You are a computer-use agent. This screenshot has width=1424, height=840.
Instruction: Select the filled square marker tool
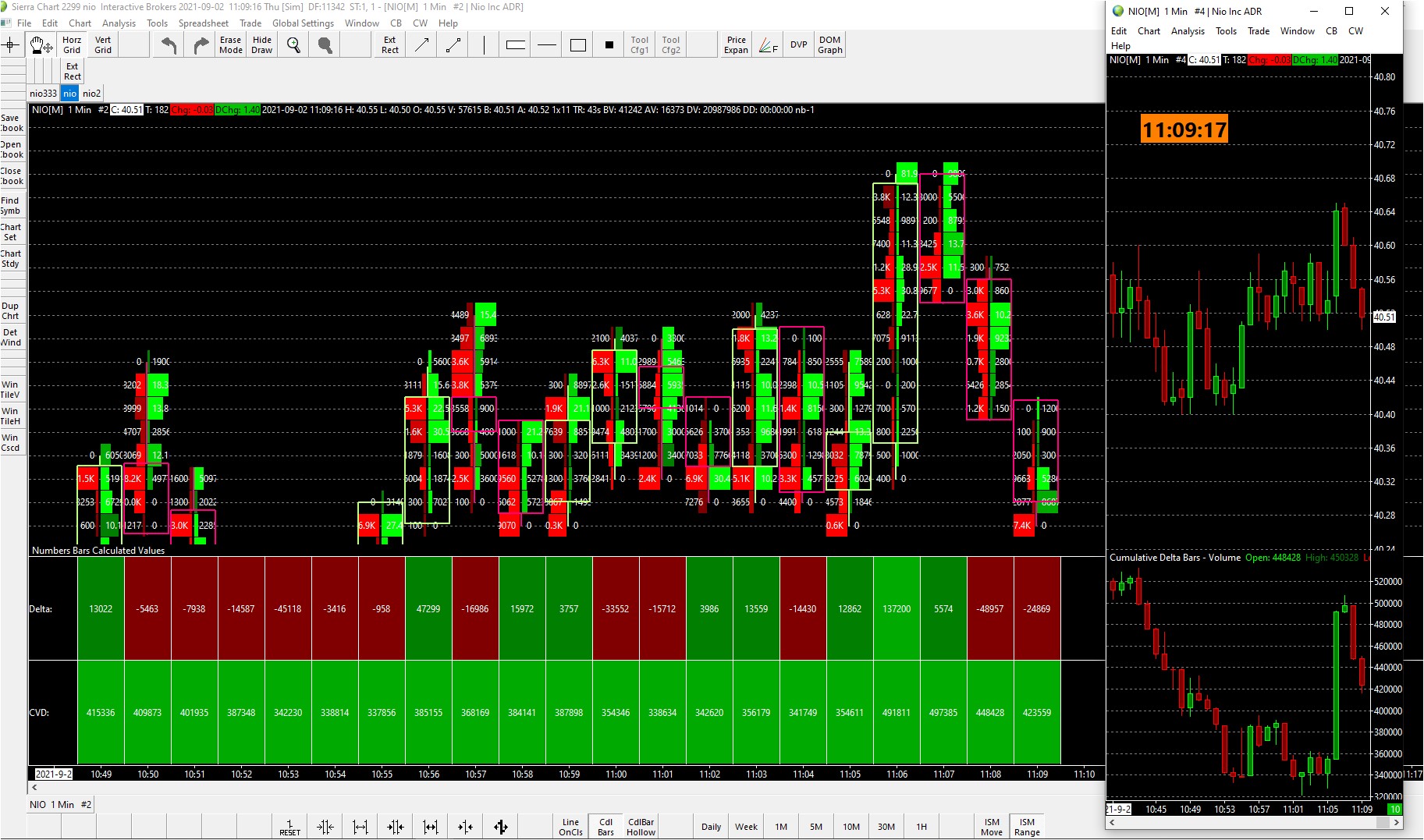609,45
